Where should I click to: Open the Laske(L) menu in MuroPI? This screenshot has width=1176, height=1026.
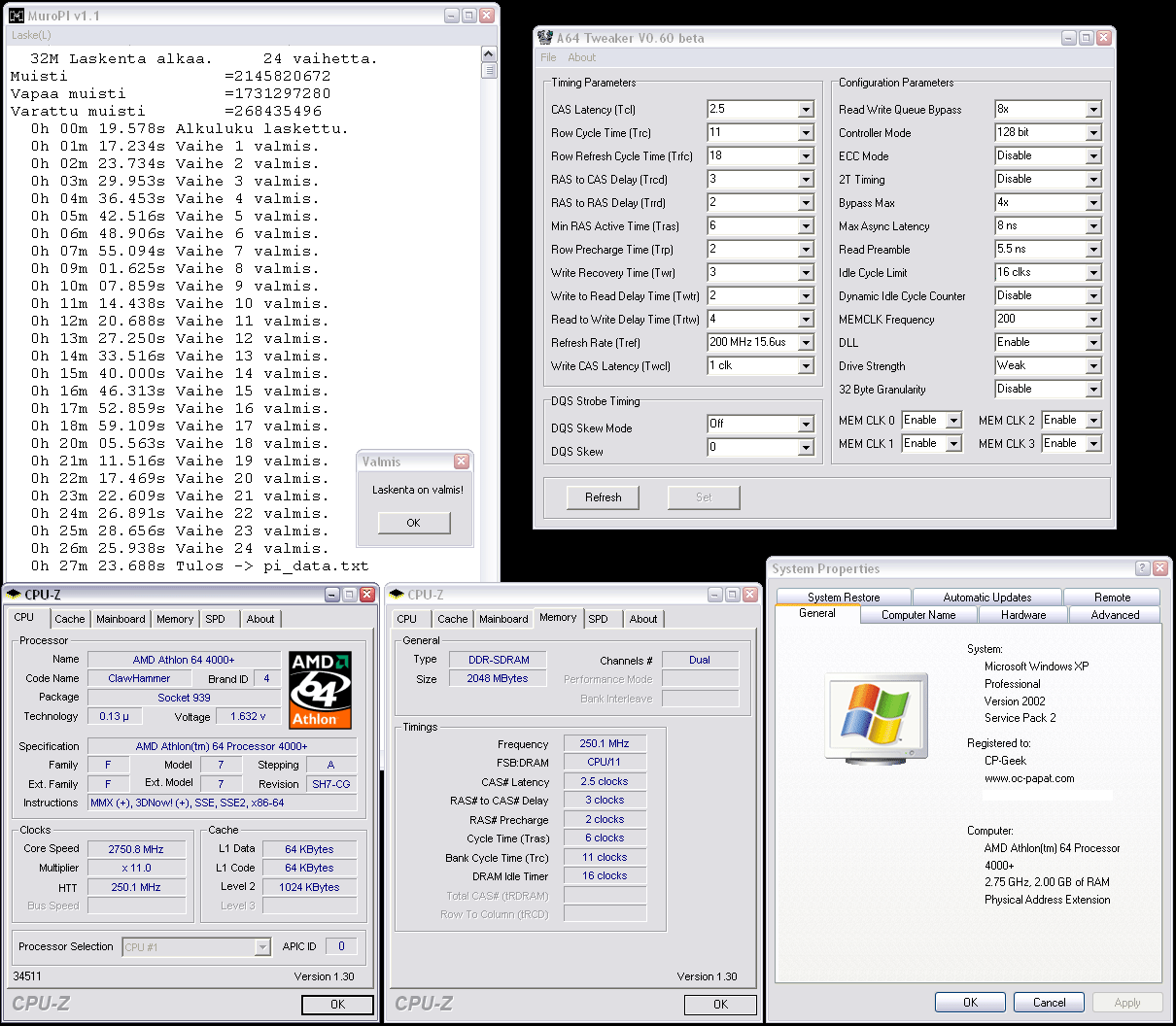coord(31,35)
